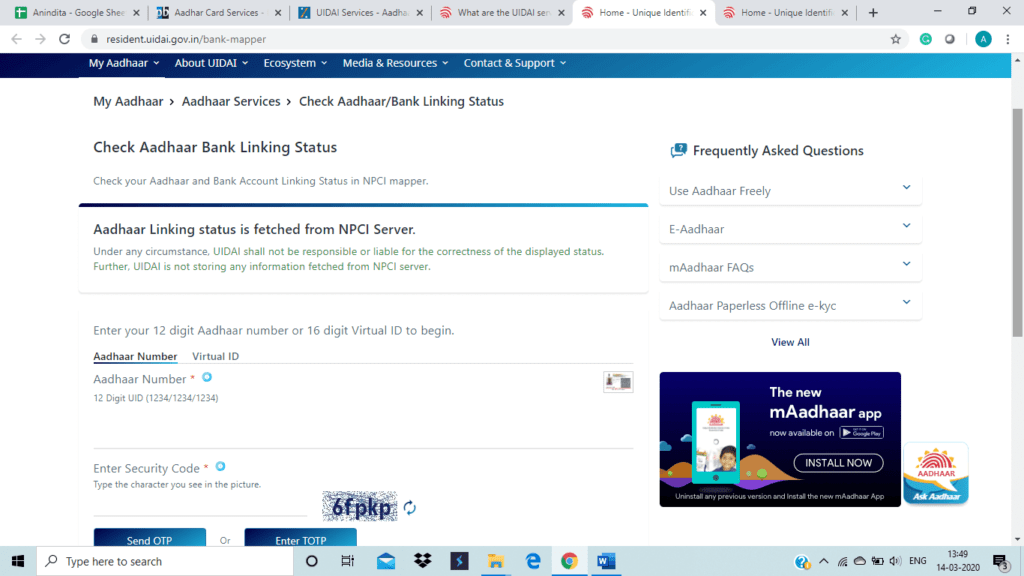The height and width of the screenshot is (576, 1024).
Task: Click the Security Code info tooltip icon
Action: coord(220,467)
